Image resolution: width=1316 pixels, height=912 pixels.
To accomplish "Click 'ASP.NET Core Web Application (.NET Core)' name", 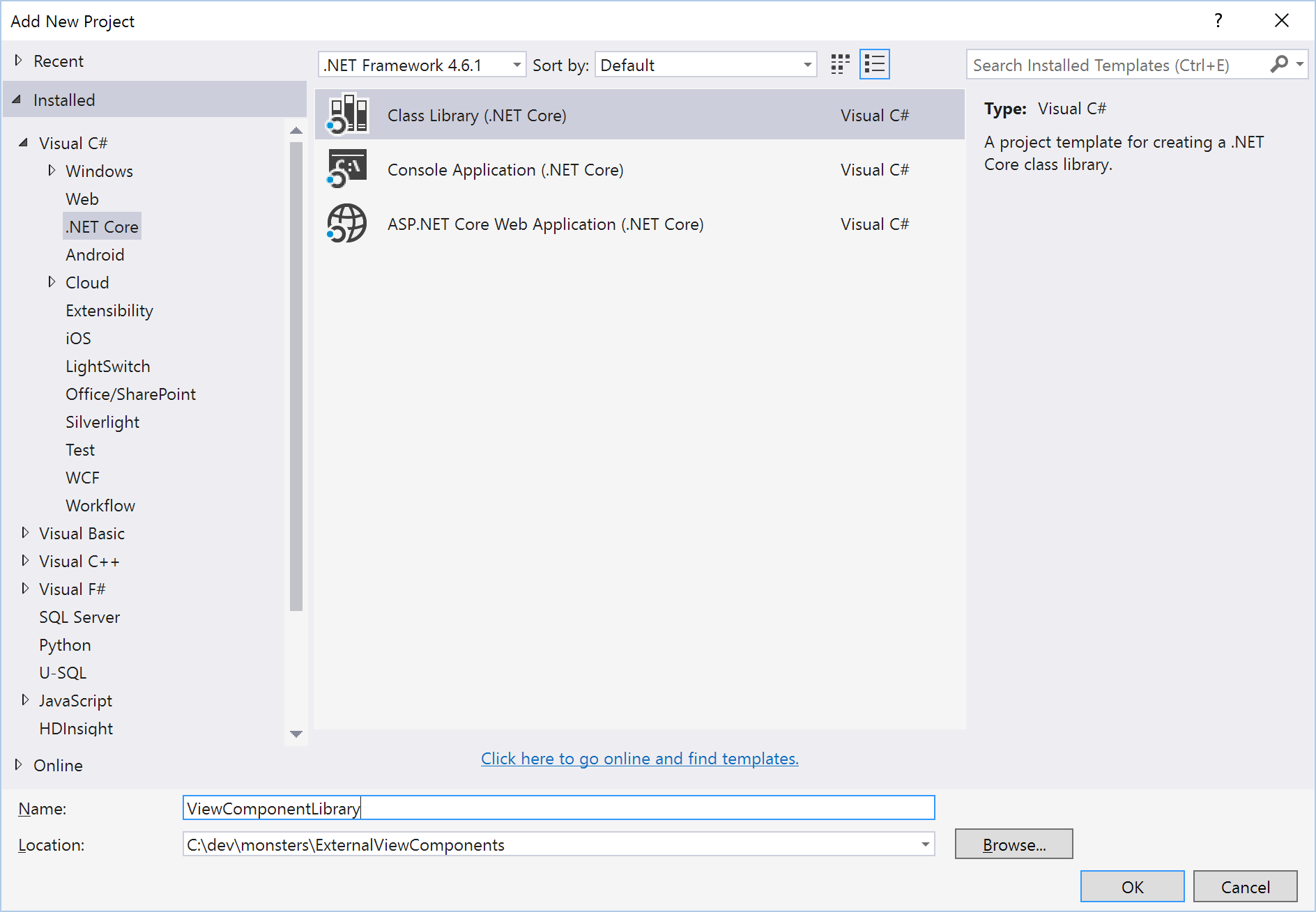I will coord(546,224).
